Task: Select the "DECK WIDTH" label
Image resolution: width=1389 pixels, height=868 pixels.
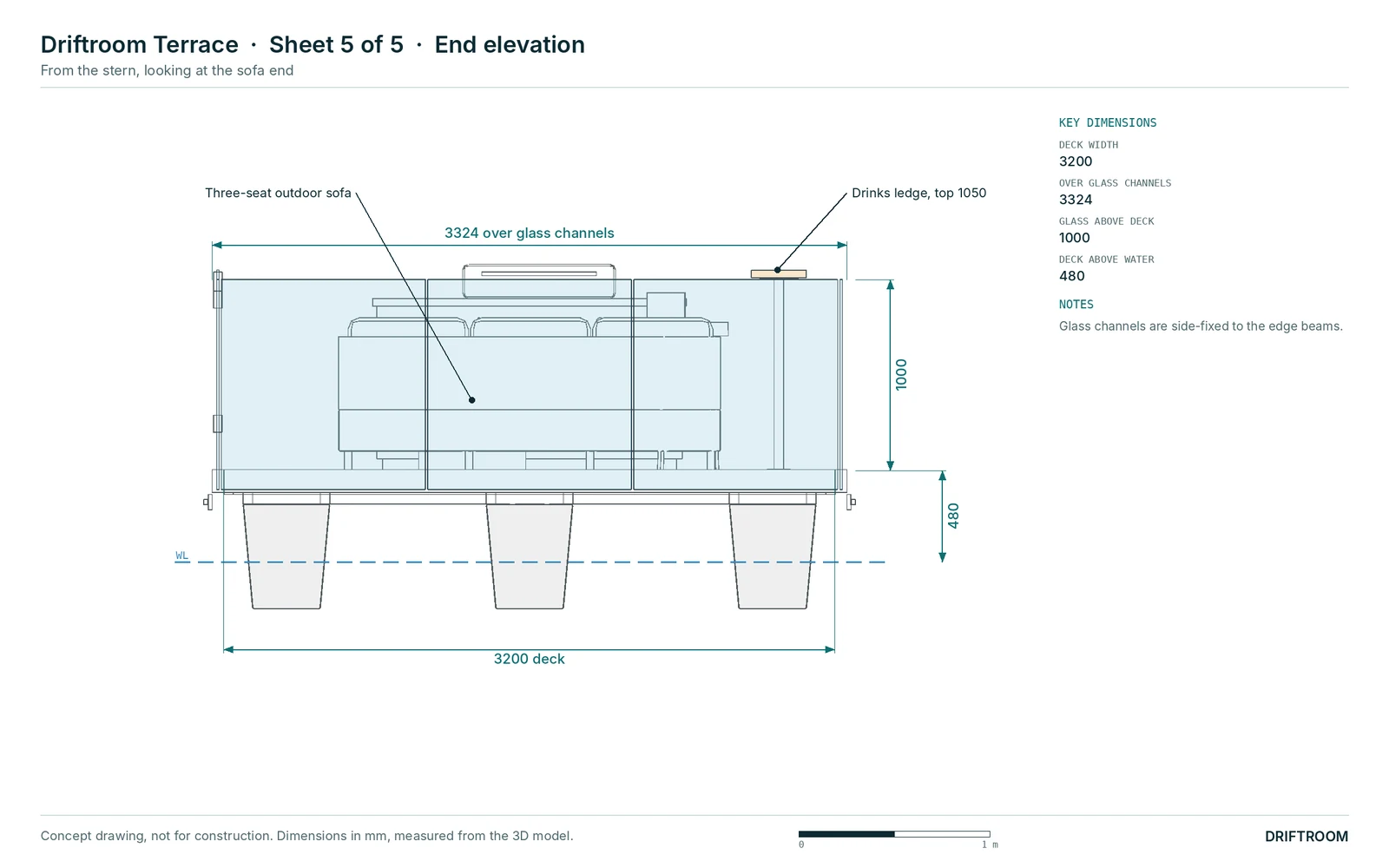Action: pos(1089,145)
